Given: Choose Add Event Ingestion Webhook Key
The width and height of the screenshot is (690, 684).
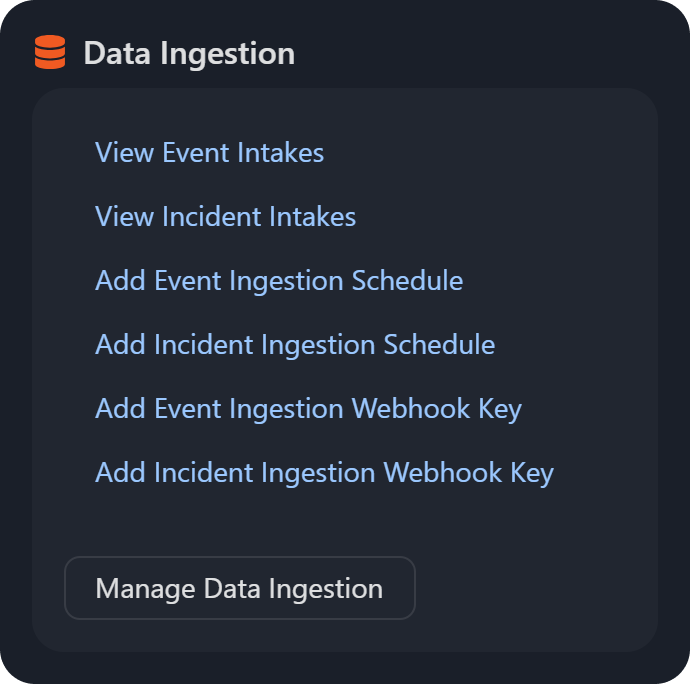Looking at the screenshot, I should pos(308,409).
